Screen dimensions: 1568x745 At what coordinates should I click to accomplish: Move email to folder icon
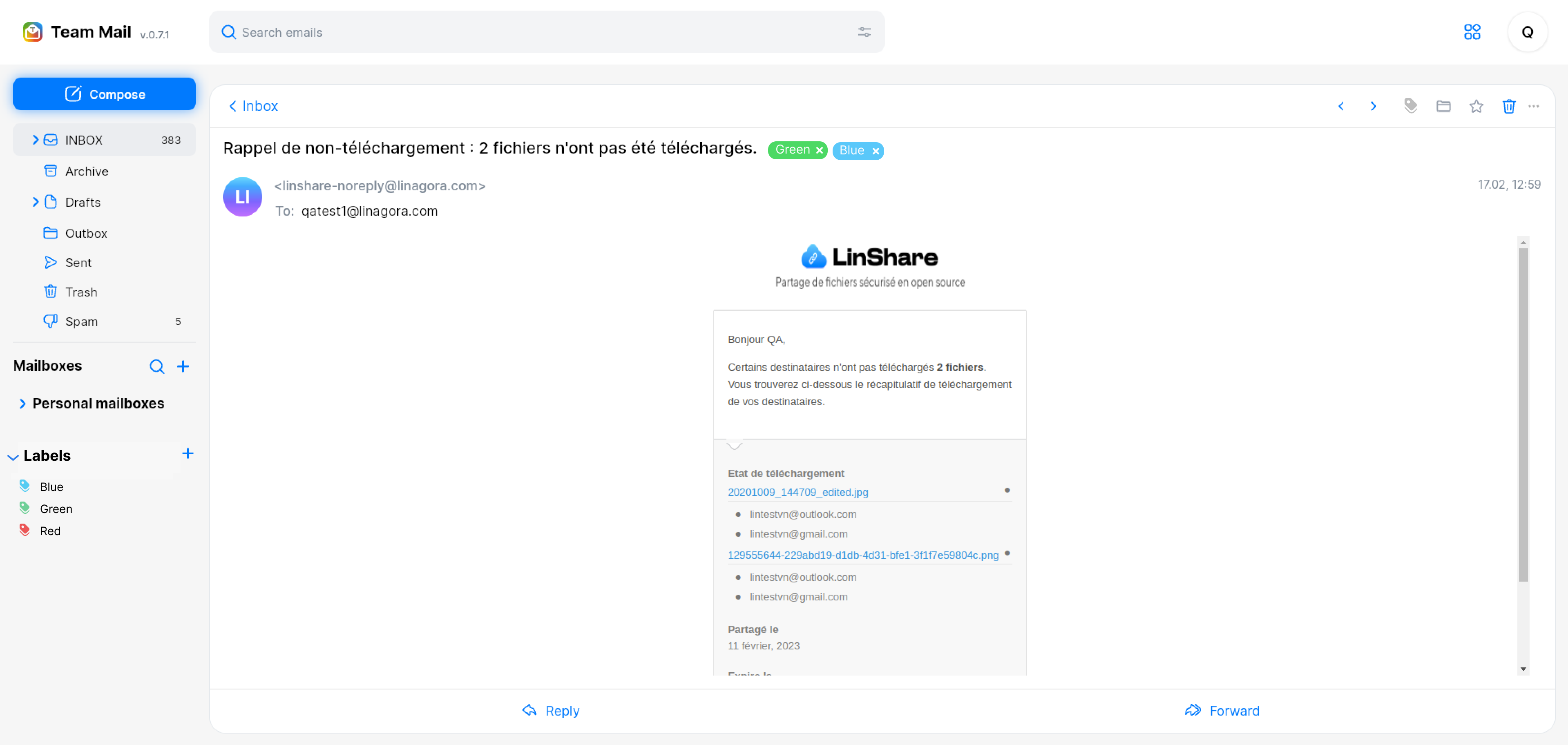[1443, 107]
